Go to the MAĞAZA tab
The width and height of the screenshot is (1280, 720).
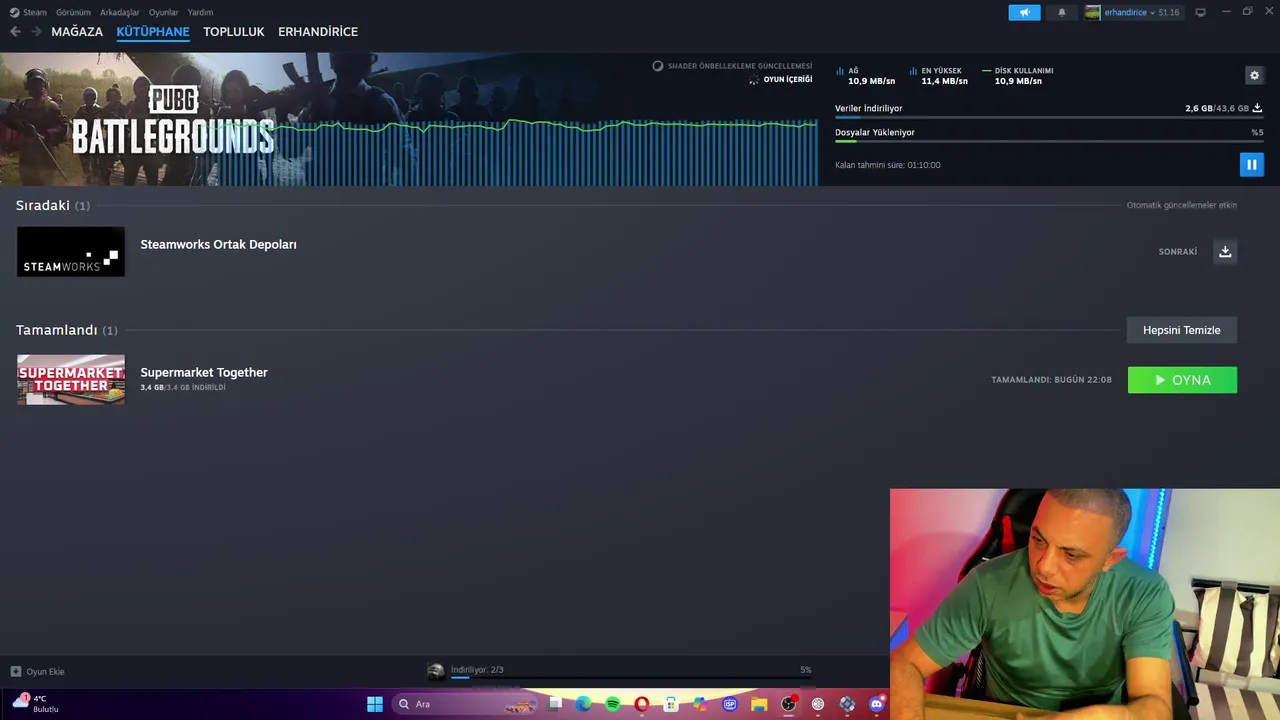tap(77, 32)
